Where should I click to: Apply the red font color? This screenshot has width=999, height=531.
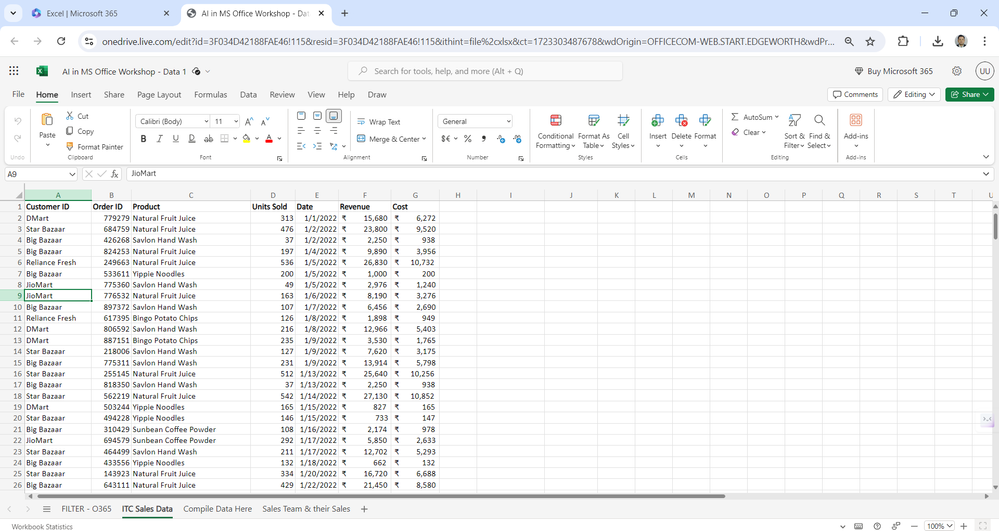(269, 138)
